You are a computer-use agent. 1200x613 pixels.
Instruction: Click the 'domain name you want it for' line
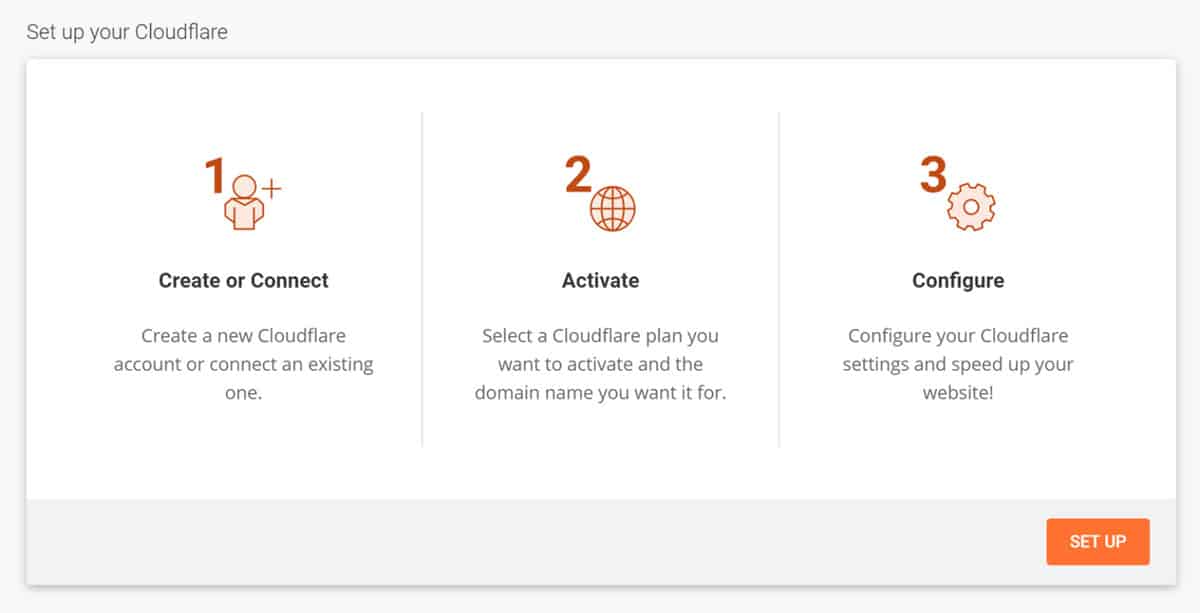point(600,393)
